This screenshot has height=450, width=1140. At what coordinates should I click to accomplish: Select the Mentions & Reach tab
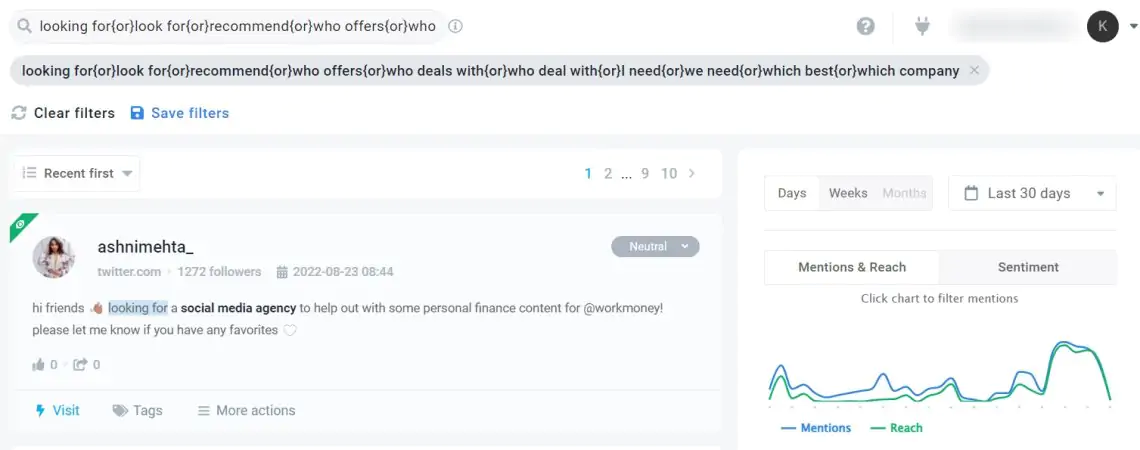coord(852,267)
